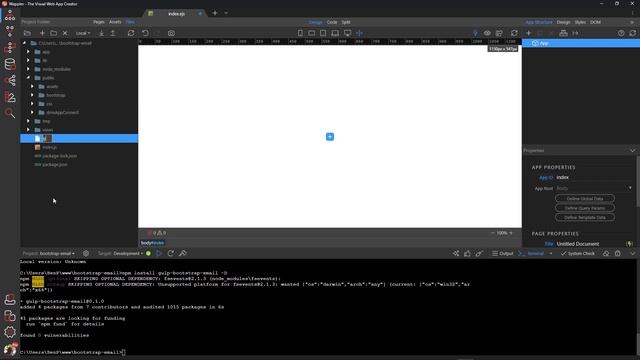This screenshot has height=360, width=640.
Task: Click the project settings gear next to the project name
Action: 86,253
